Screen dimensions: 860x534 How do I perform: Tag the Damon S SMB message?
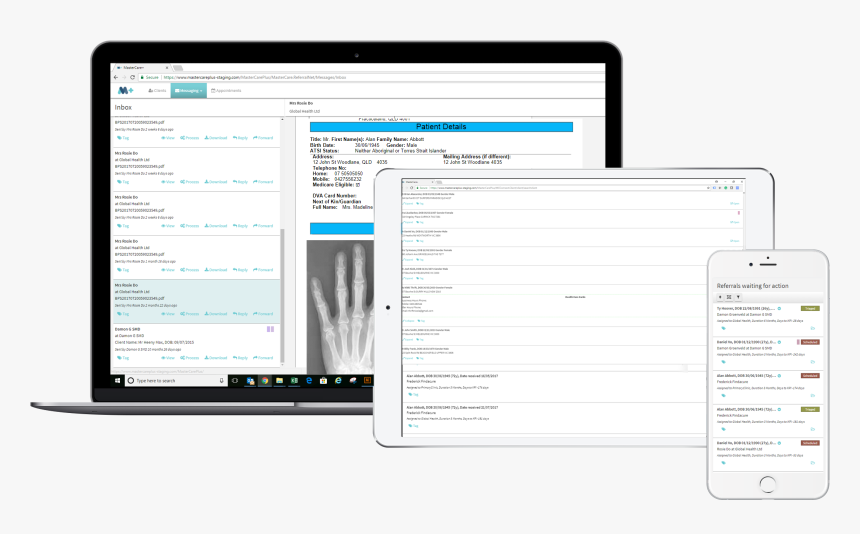(x=123, y=358)
